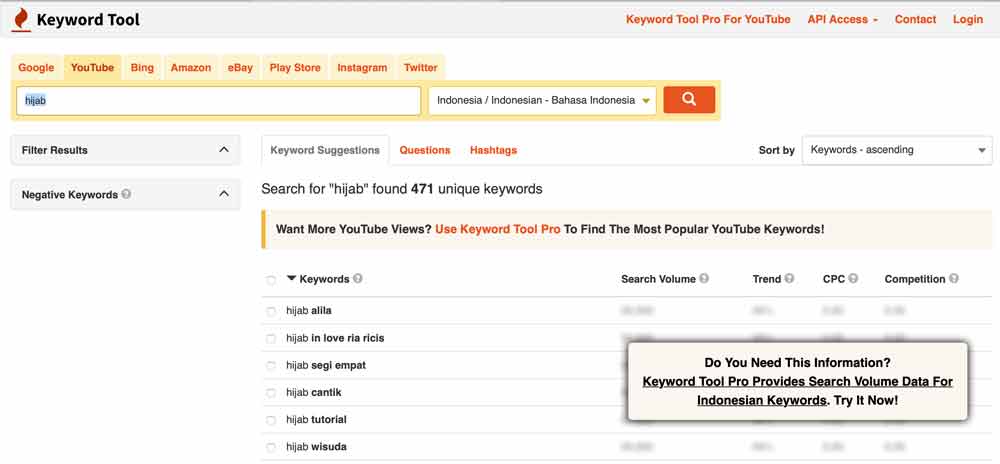This screenshot has height=464, width=1000.
Task: Expand the API Access menu
Action: (842, 20)
